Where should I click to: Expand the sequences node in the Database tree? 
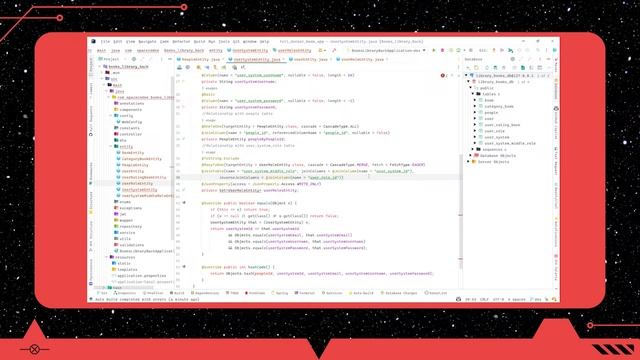click(473, 149)
